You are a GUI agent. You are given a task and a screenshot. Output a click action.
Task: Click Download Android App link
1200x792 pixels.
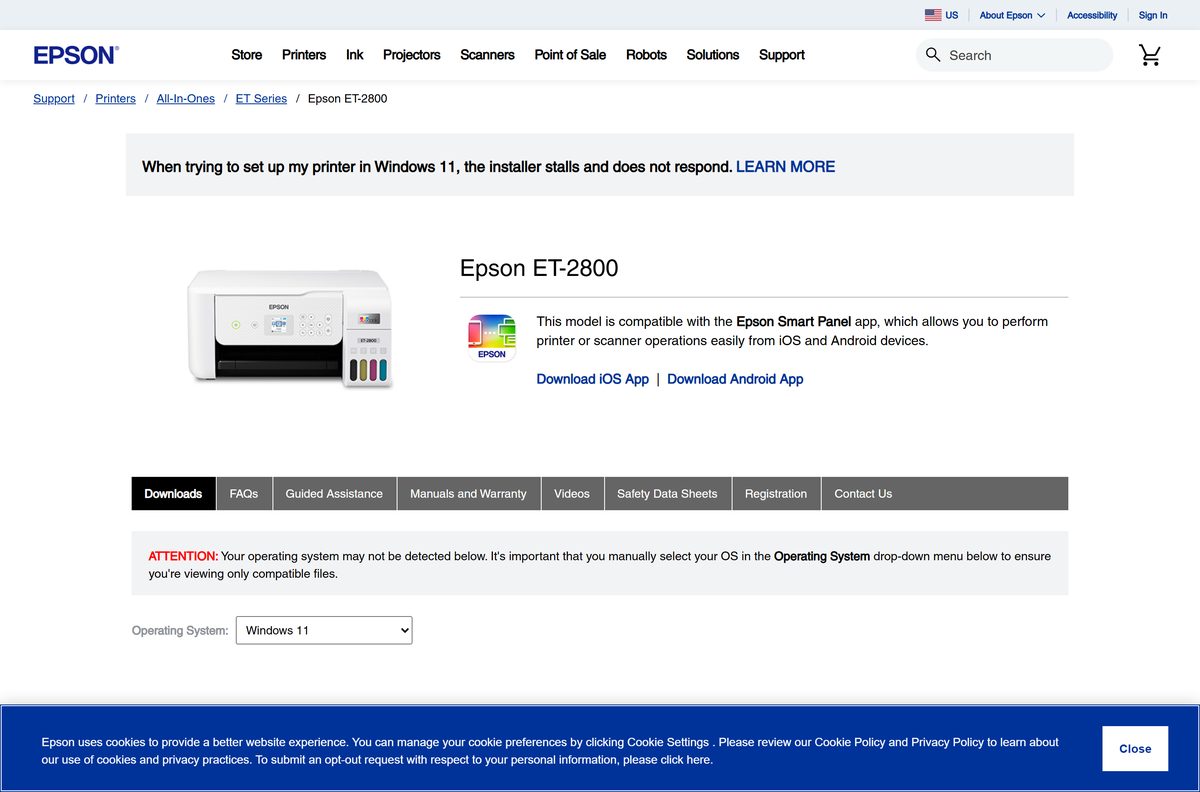735,379
